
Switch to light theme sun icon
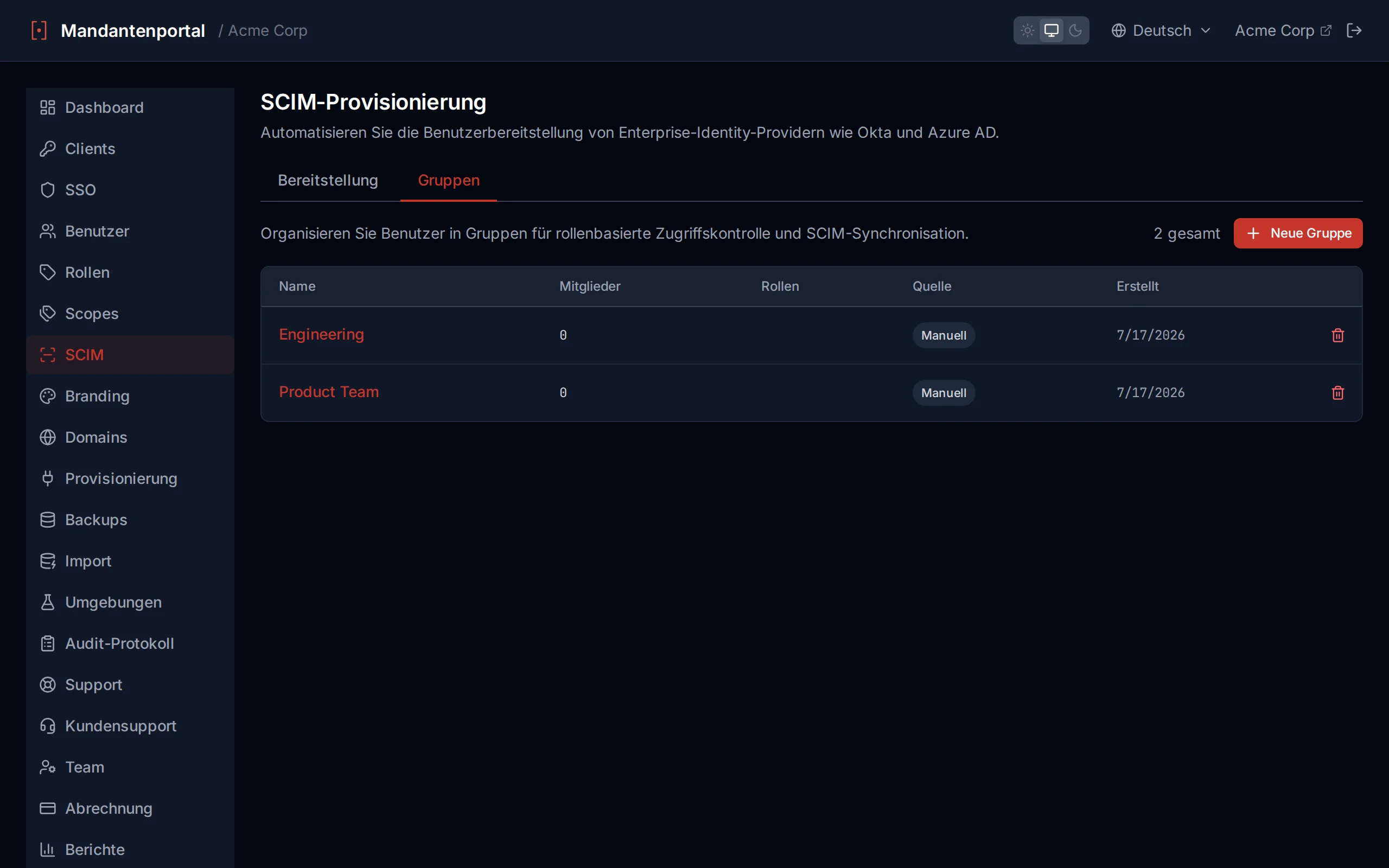(x=1028, y=30)
